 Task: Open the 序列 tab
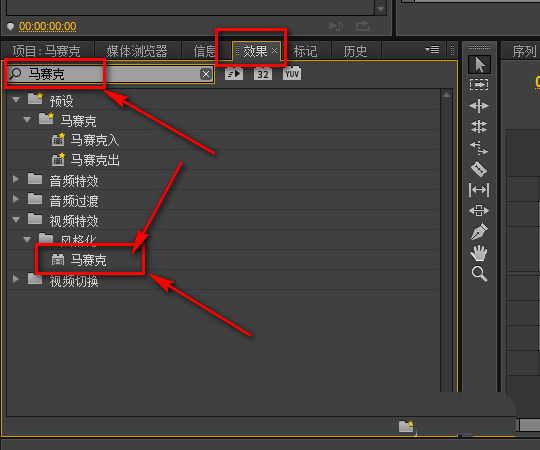[x=524, y=51]
